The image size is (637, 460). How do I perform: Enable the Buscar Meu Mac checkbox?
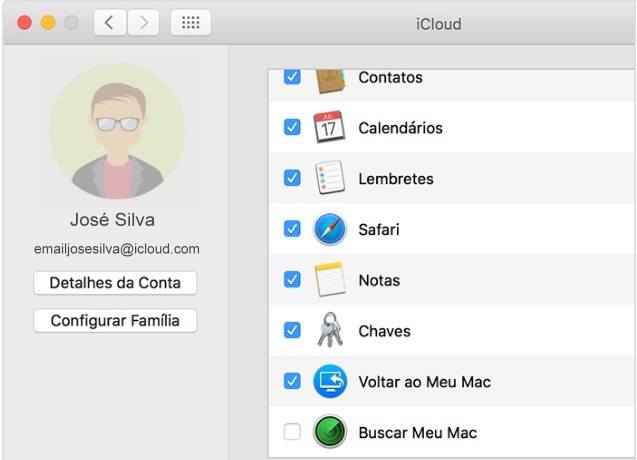coord(292,433)
